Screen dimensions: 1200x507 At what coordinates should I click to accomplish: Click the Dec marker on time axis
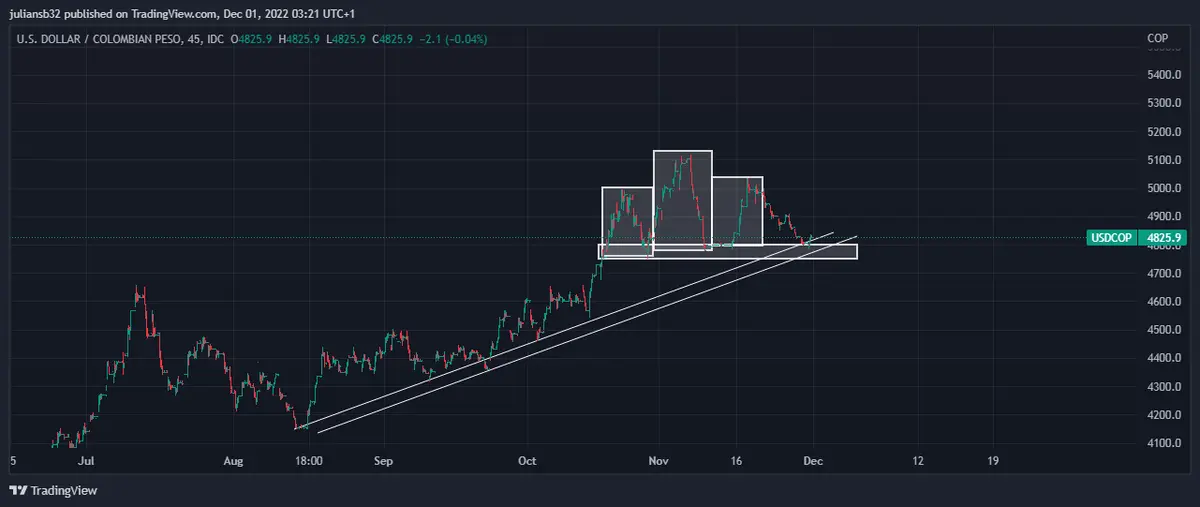tap(811, 462)
